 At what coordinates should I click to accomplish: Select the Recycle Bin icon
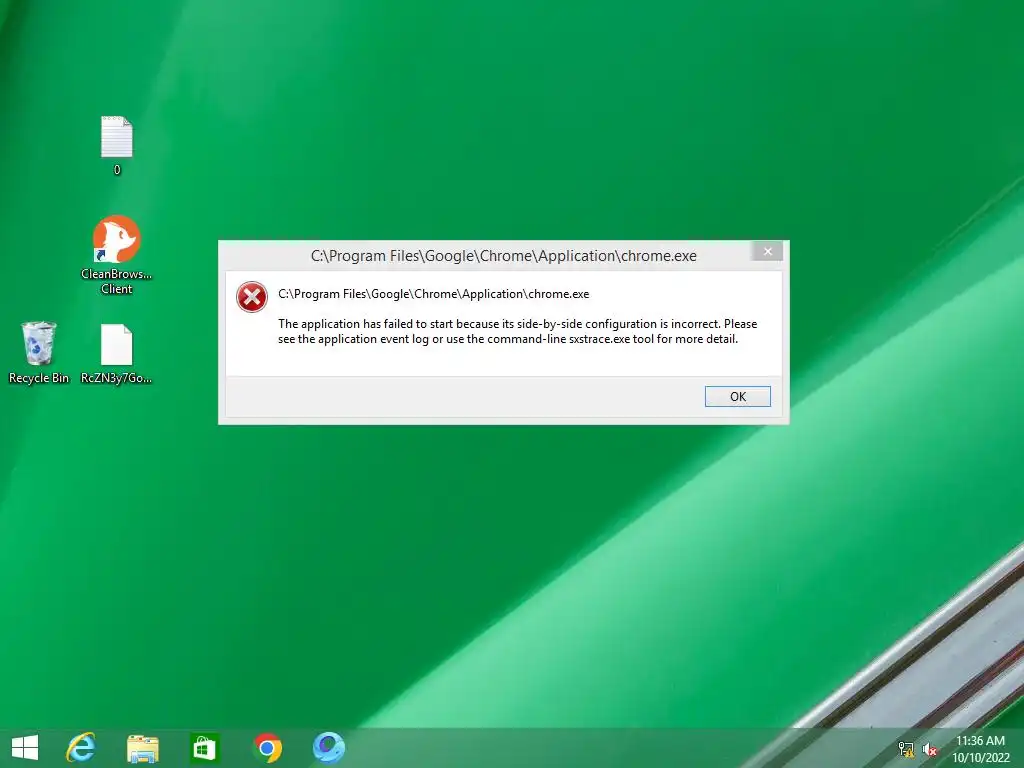39,352
